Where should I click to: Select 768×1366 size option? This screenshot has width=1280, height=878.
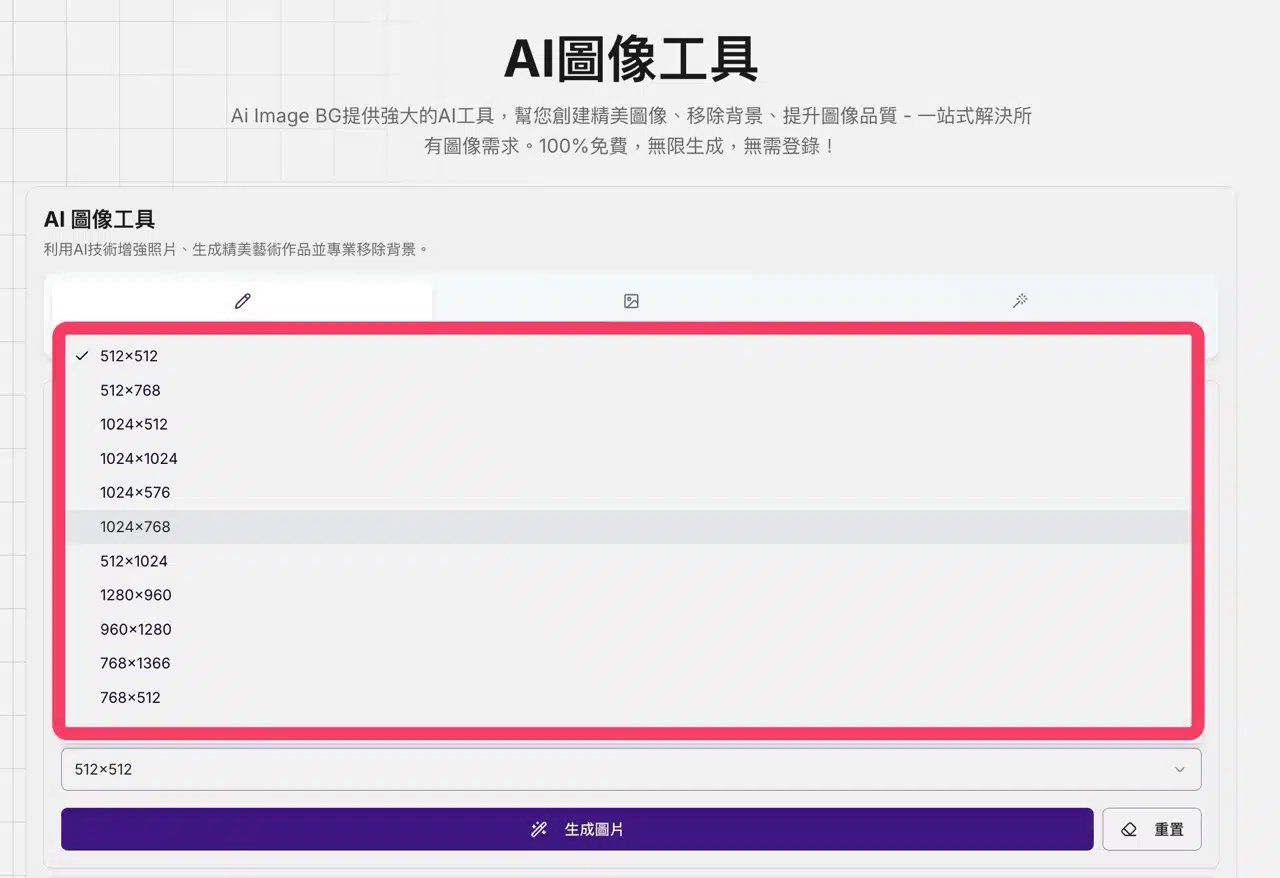[135, 663]
